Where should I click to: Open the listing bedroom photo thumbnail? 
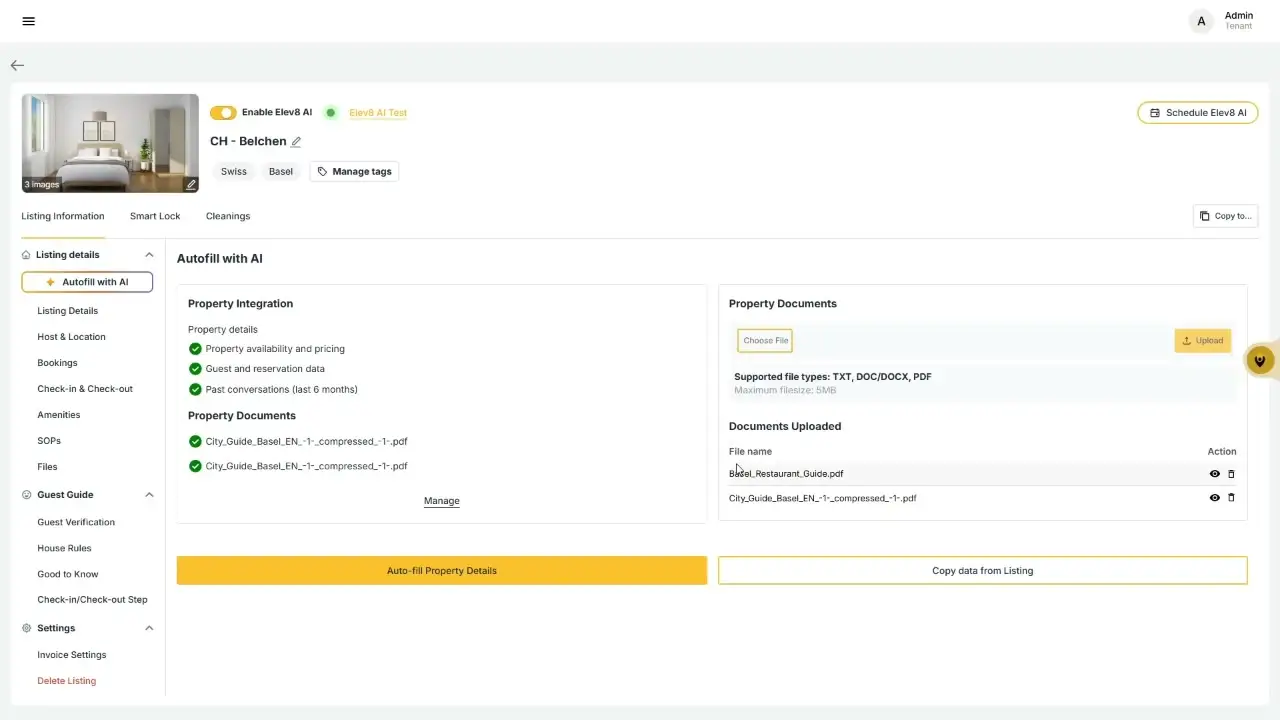[x=110, y=143]
